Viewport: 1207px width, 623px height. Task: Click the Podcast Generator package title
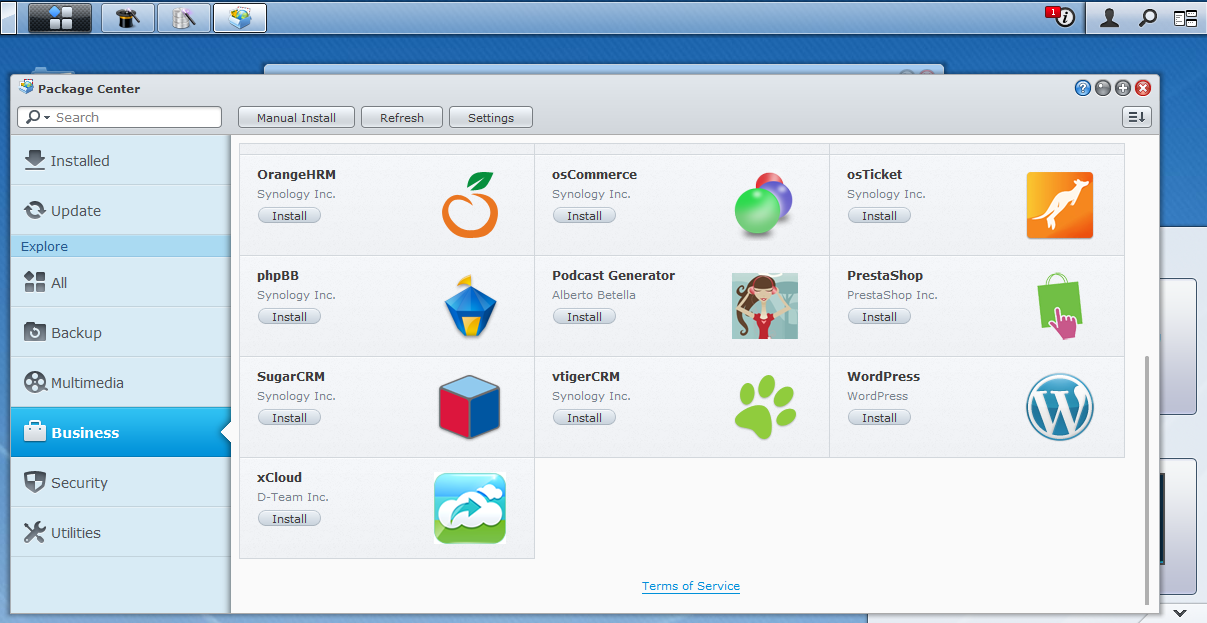click(x=613, y=275)
